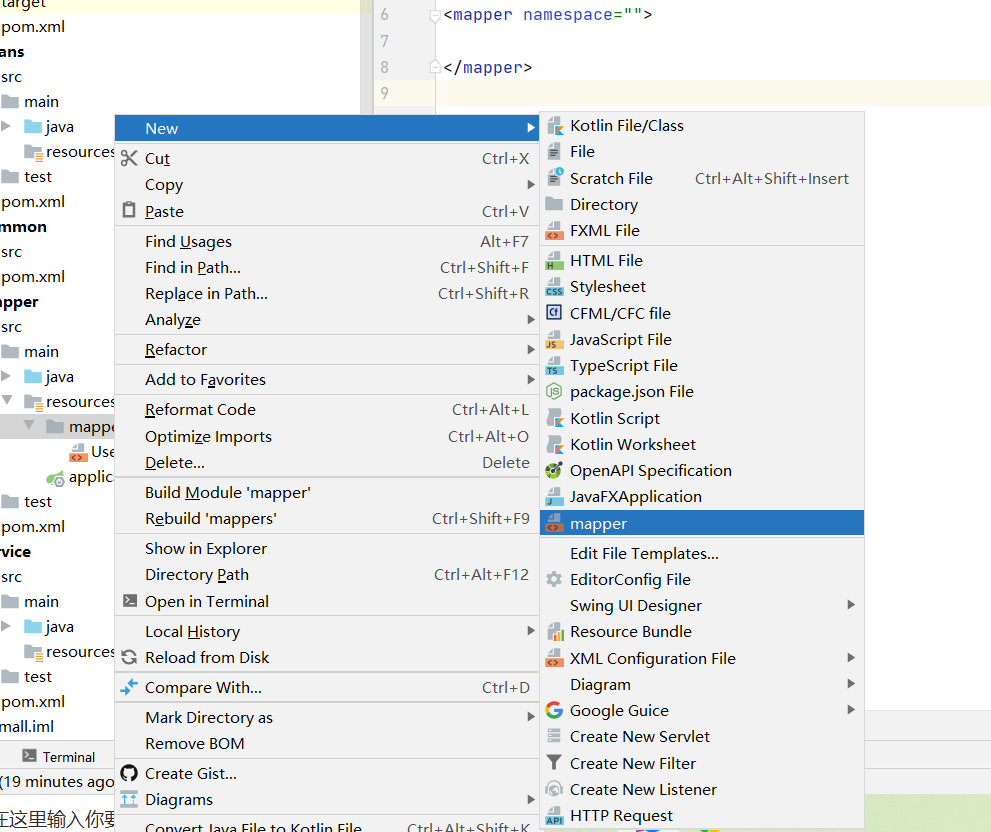
Task: Choose Remove BOM menu item
Action: [327, 743]
